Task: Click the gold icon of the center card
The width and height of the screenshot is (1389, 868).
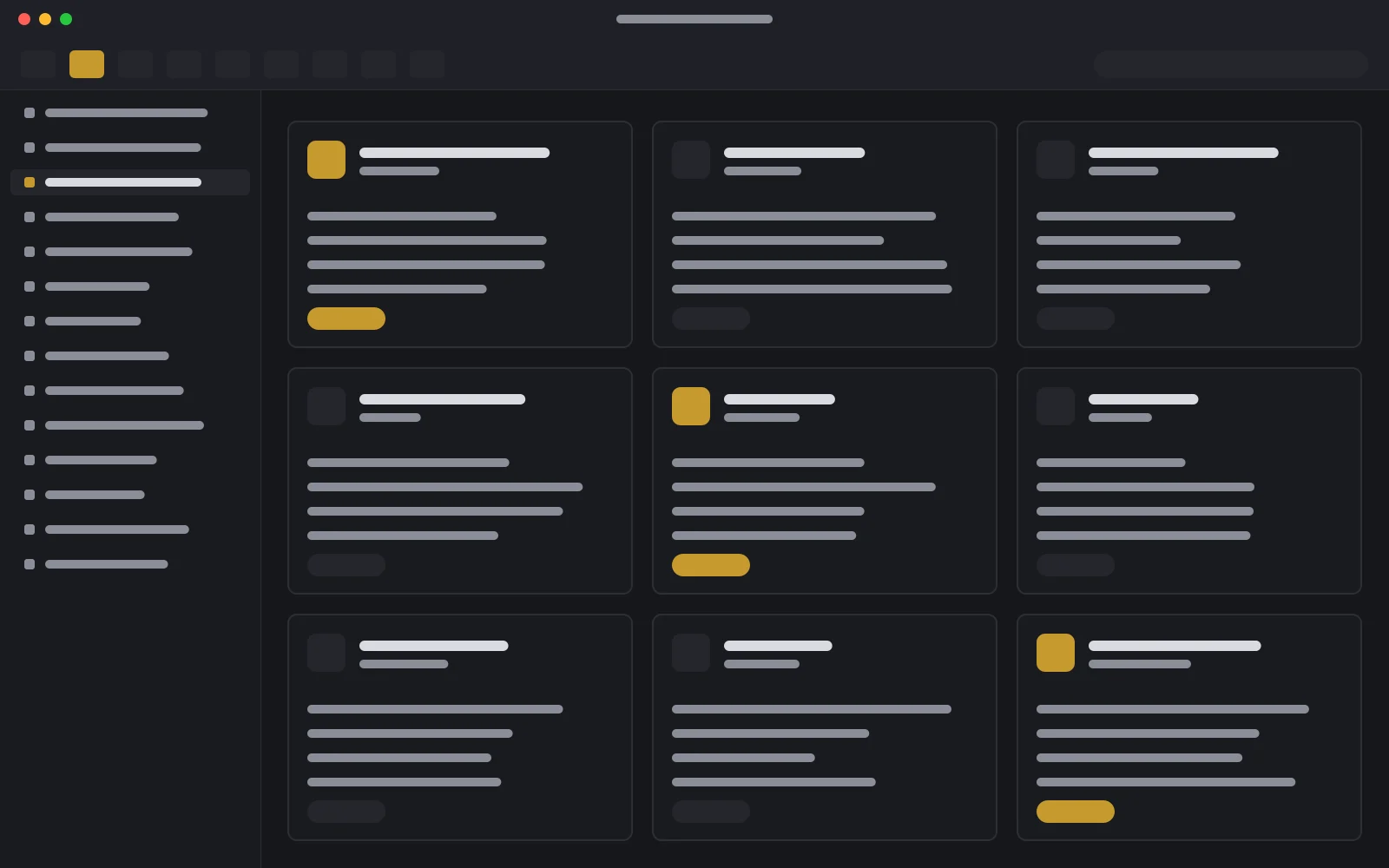Action: tap(691, 406)
